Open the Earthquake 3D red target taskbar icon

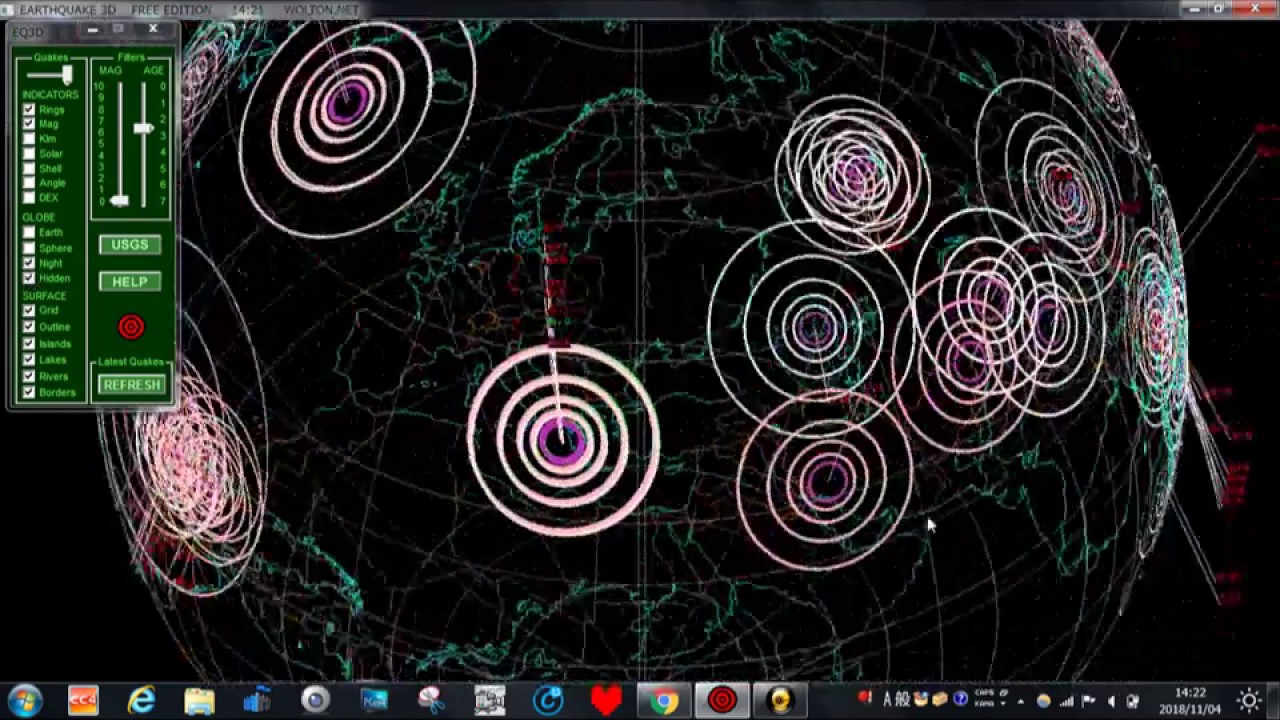point(722,701)
